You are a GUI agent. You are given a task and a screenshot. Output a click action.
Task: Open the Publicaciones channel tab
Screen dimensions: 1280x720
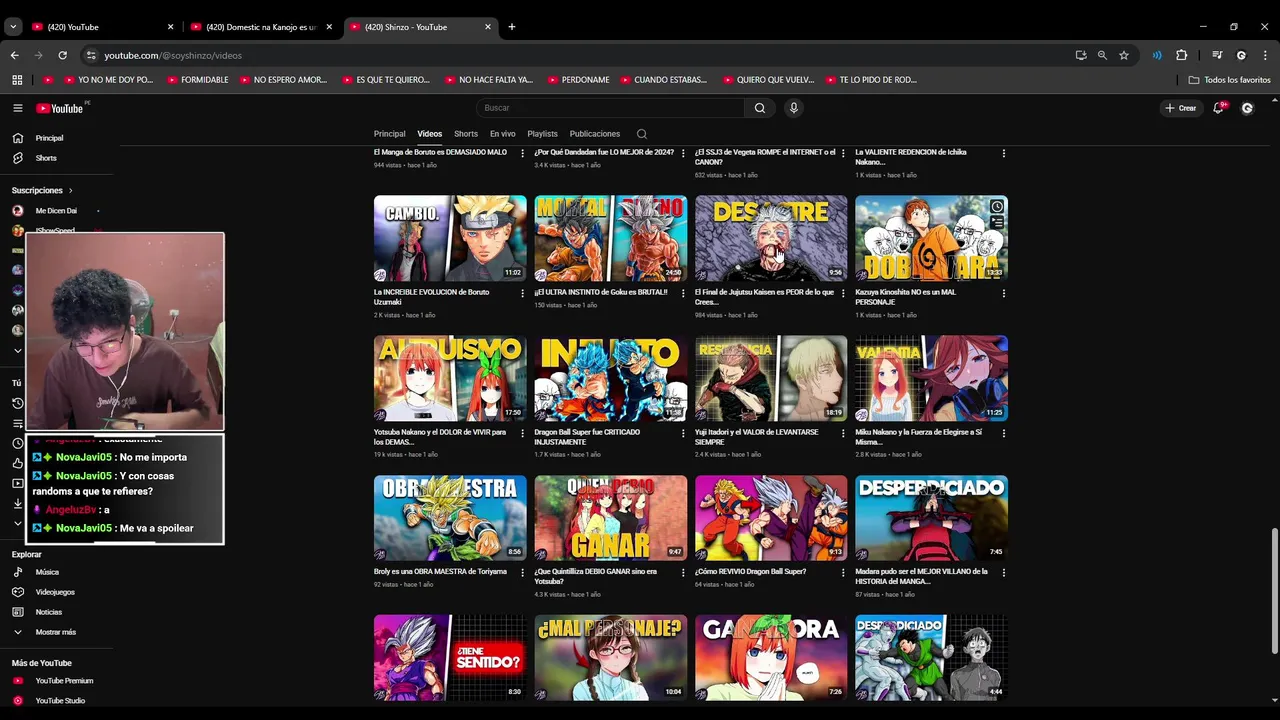coord(595,134)
